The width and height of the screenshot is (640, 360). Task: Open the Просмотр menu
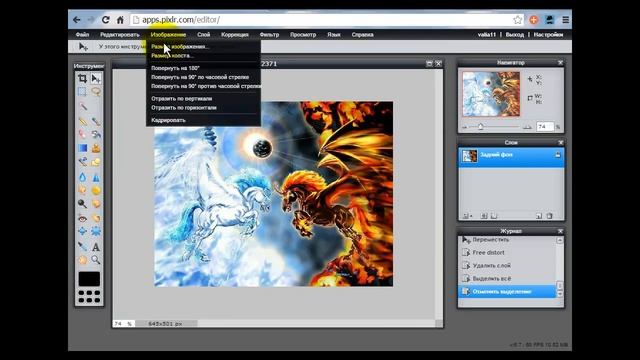pyautogui.click(x=303, y=35)
